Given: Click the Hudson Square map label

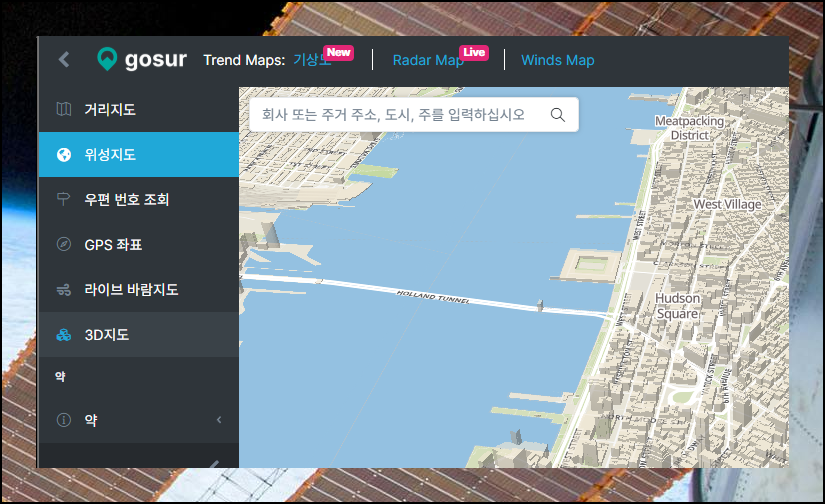Looking at the screenshot, I should click(678, 306).
